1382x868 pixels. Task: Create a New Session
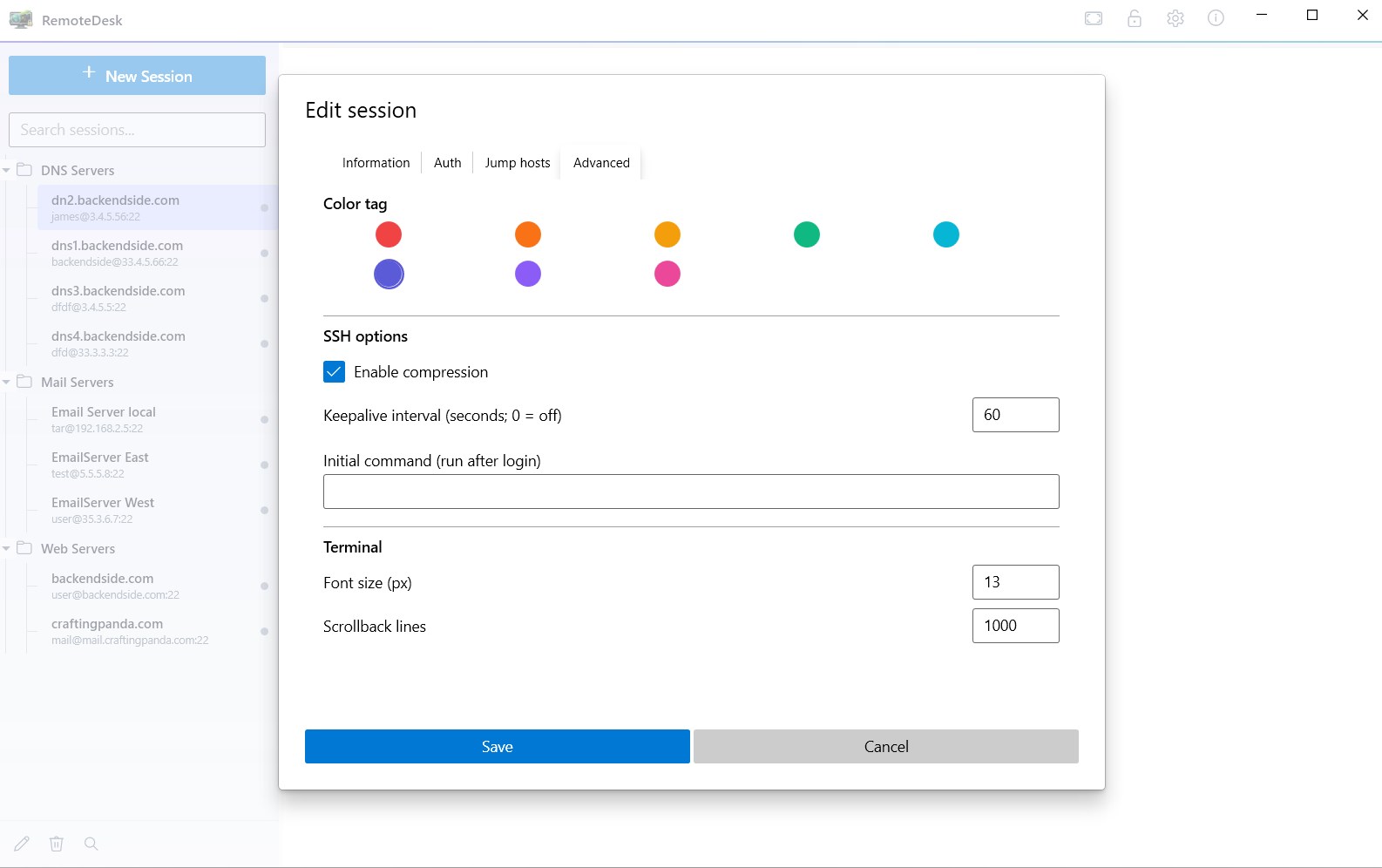click(138, 76)
